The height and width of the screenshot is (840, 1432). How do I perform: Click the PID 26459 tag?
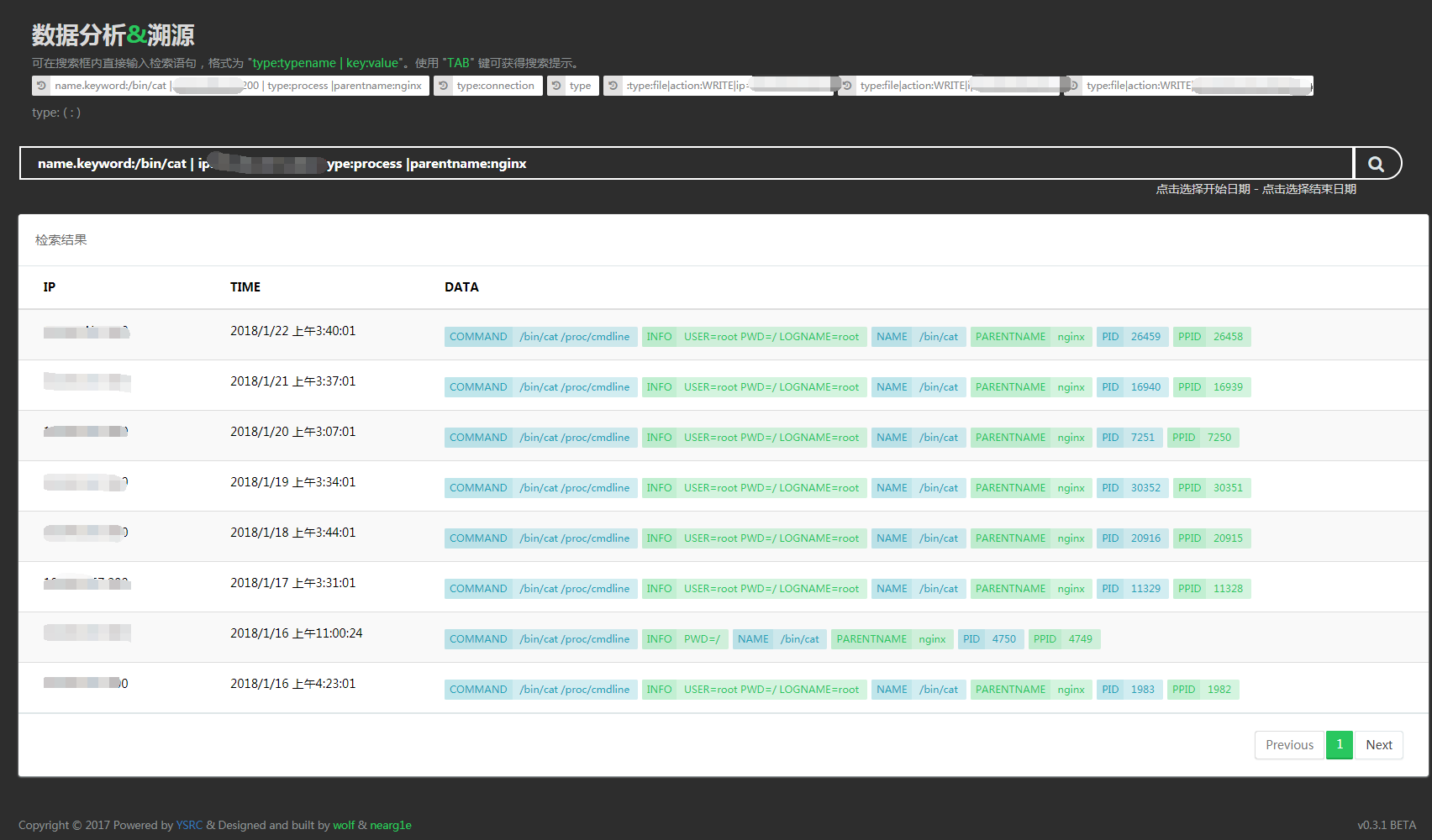click(1132, 337)
